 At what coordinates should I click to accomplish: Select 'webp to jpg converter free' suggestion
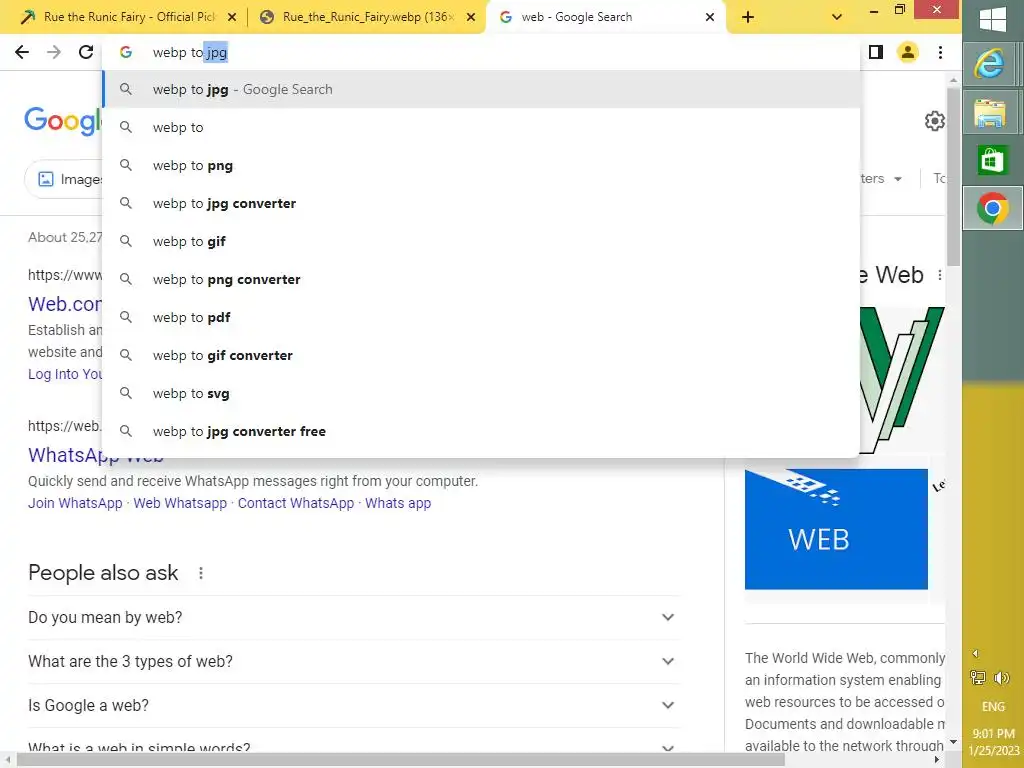click(x=481, y=431)
